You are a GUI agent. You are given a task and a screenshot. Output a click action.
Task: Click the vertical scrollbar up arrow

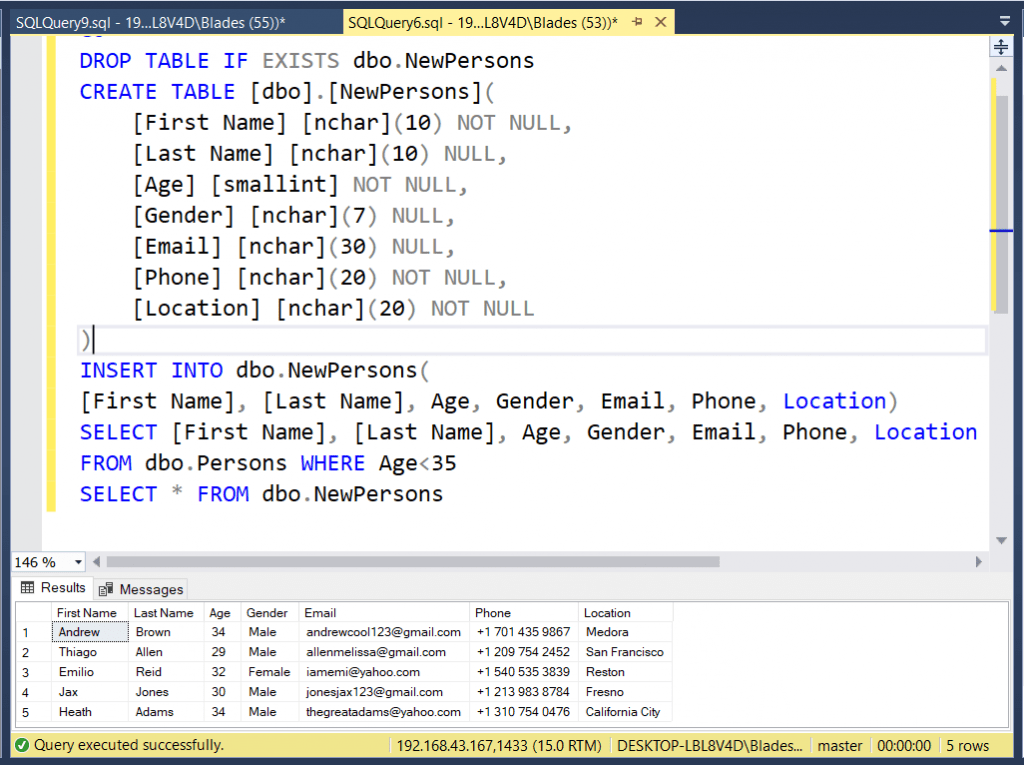coord(1001,67)
